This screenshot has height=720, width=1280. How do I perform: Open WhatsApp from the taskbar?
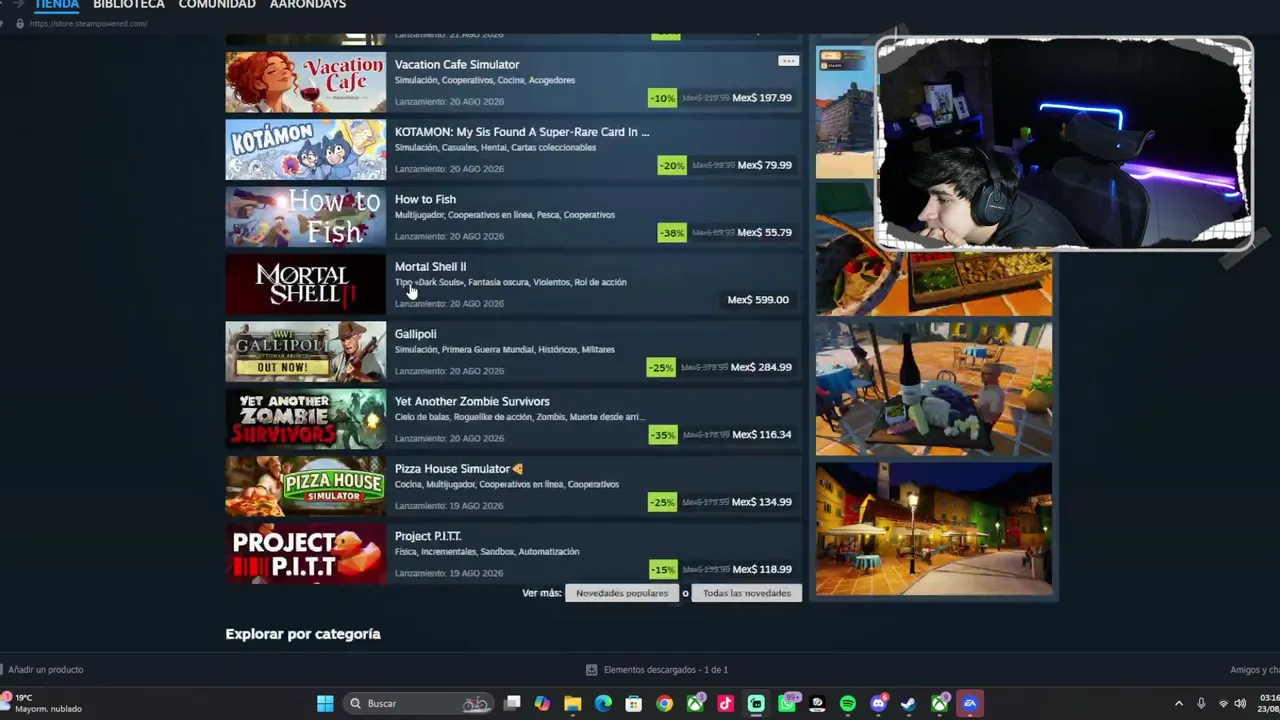pos(787,704)
